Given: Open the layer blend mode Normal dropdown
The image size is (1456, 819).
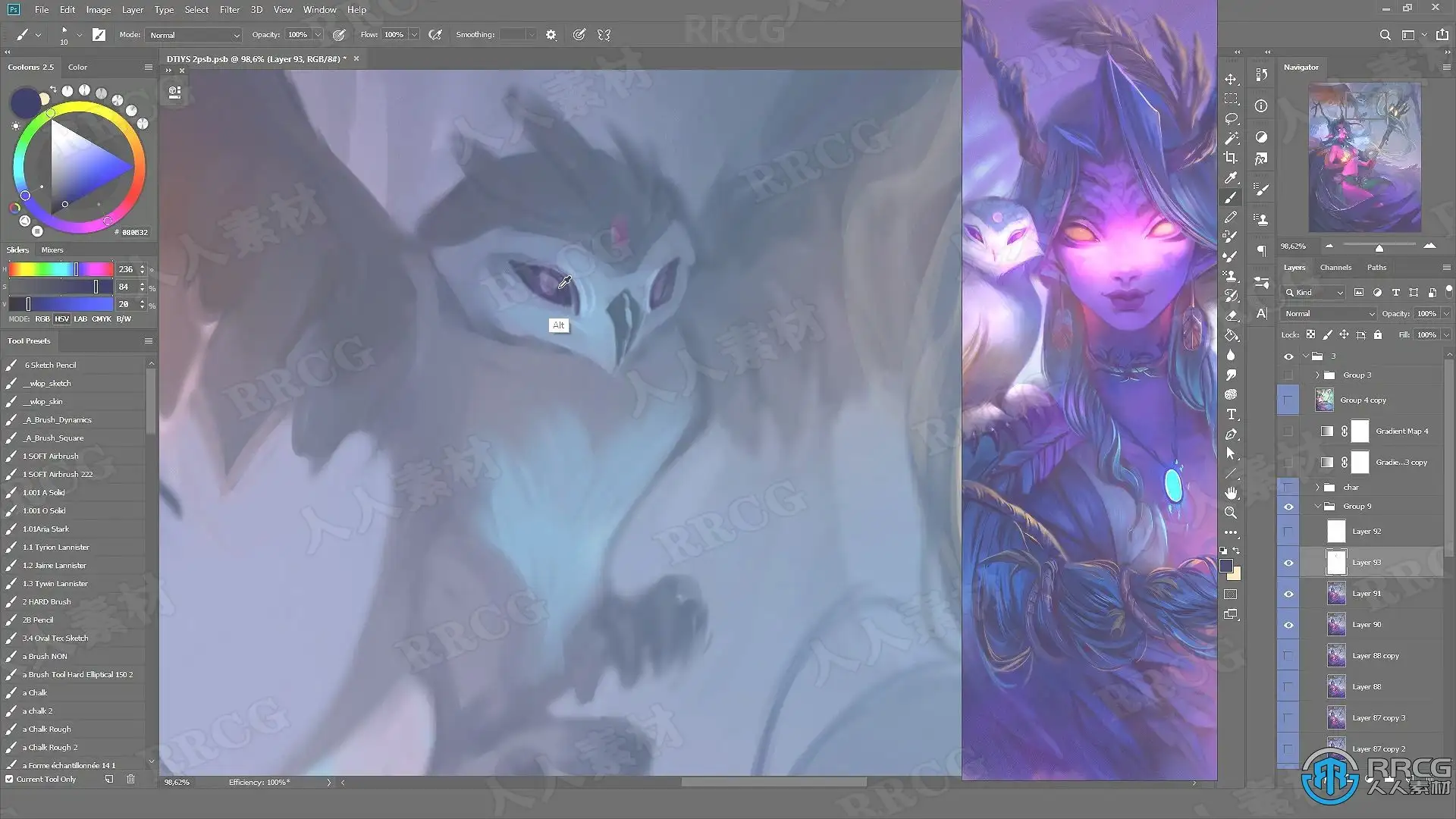Looking at the screenshot, I should pyautogui.click(x=1329, y=313).
